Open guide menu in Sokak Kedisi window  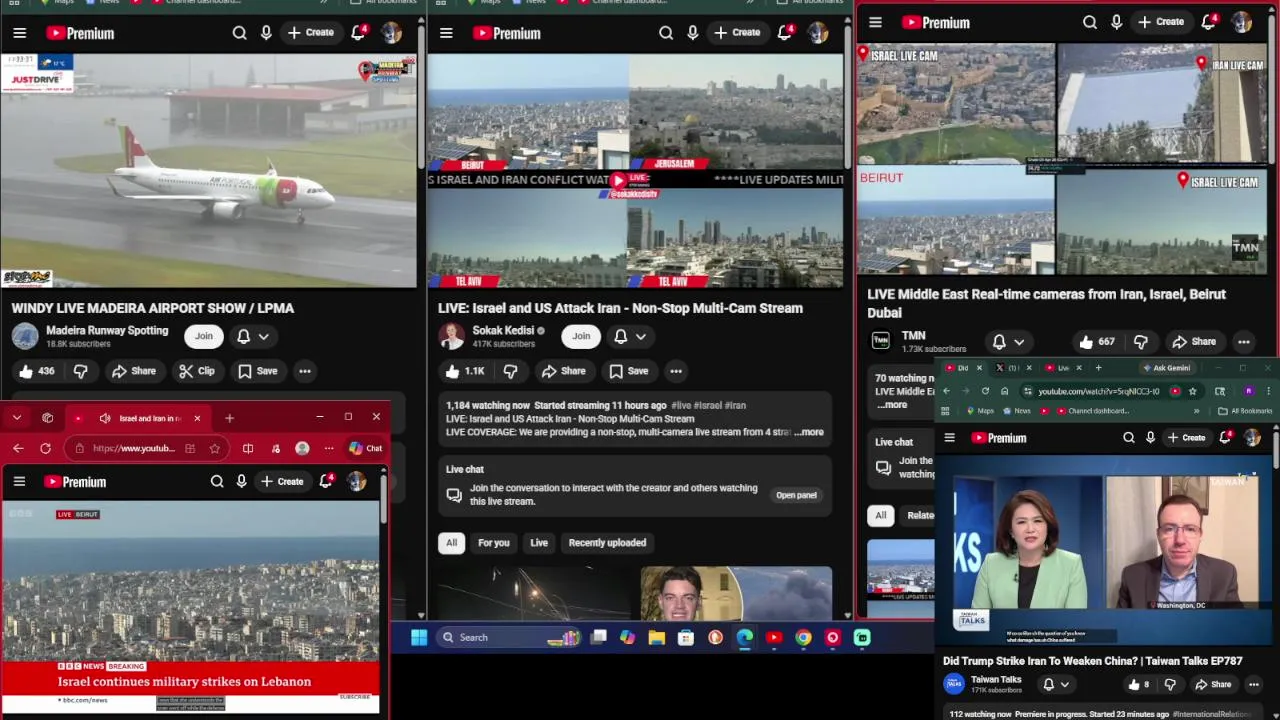pyautogui.click(x=446, y=33)
